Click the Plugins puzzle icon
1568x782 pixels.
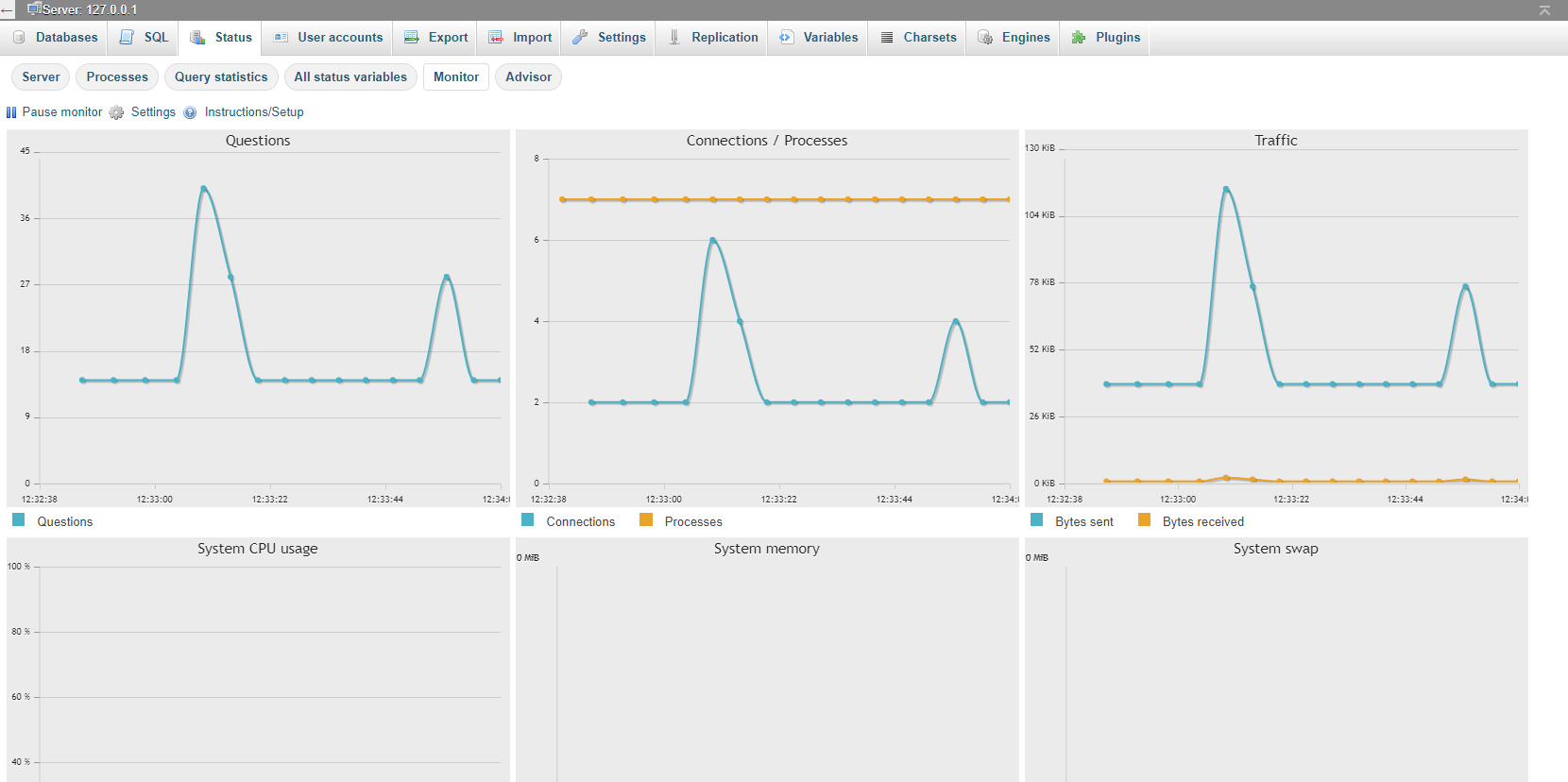pos(1079,38)
